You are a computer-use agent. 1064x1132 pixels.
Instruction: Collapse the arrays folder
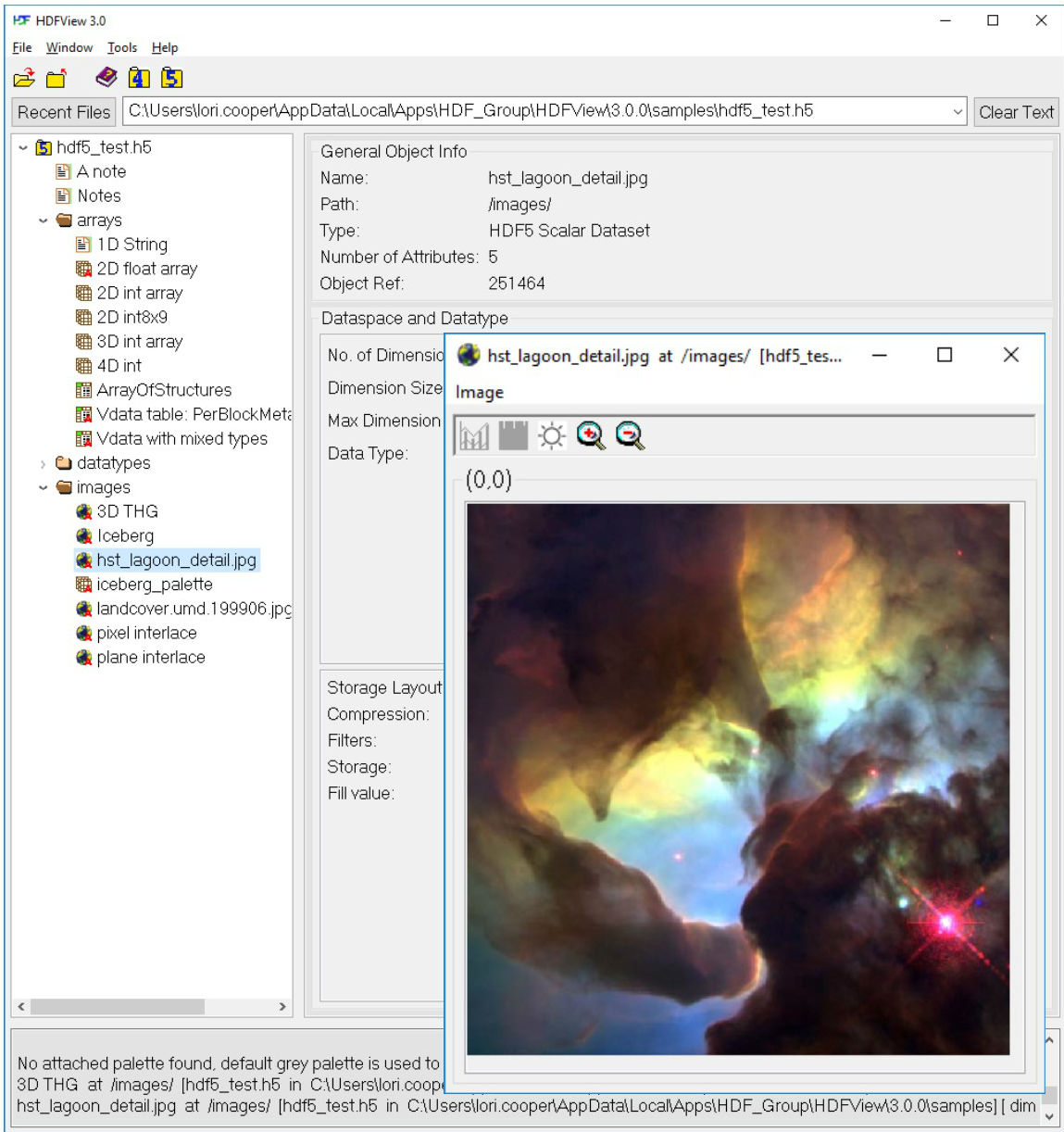point(44,220)
